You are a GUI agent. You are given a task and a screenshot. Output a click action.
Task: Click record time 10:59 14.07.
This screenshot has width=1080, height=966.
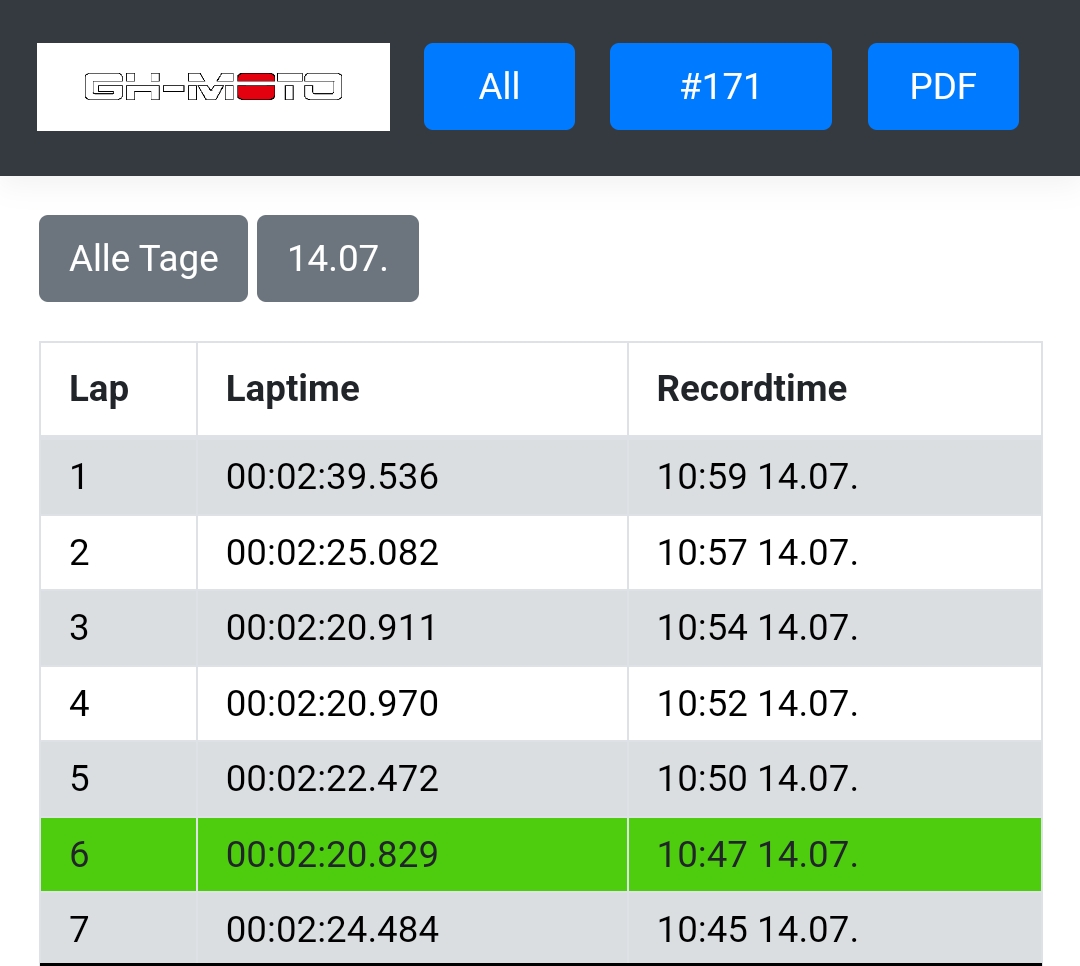tap(757, 477)
